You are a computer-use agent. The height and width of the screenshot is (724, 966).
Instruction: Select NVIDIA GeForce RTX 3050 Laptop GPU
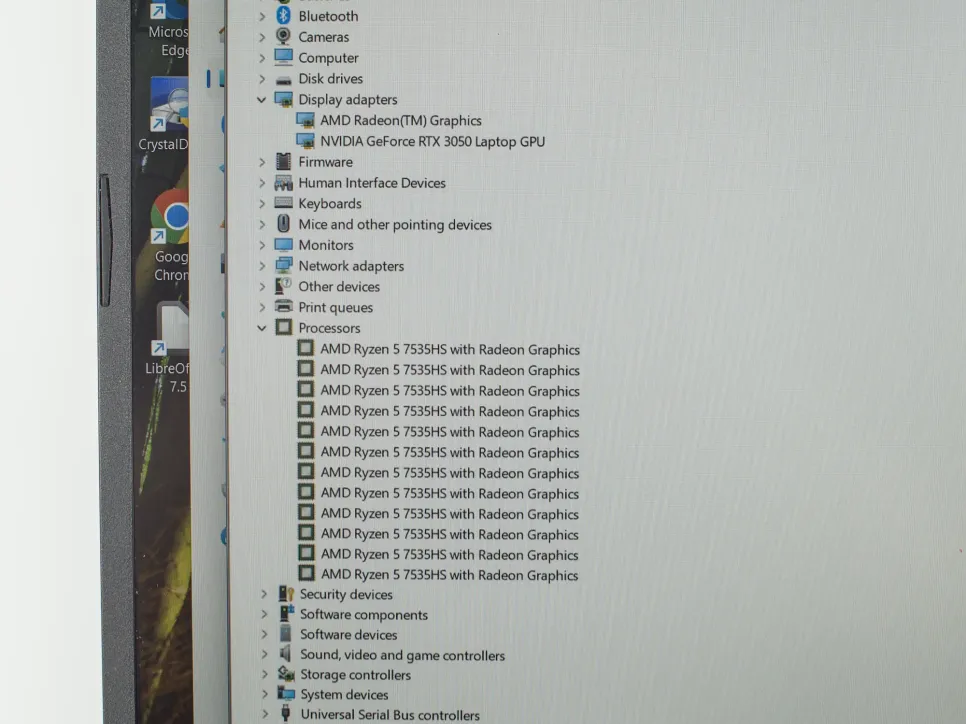432,142
